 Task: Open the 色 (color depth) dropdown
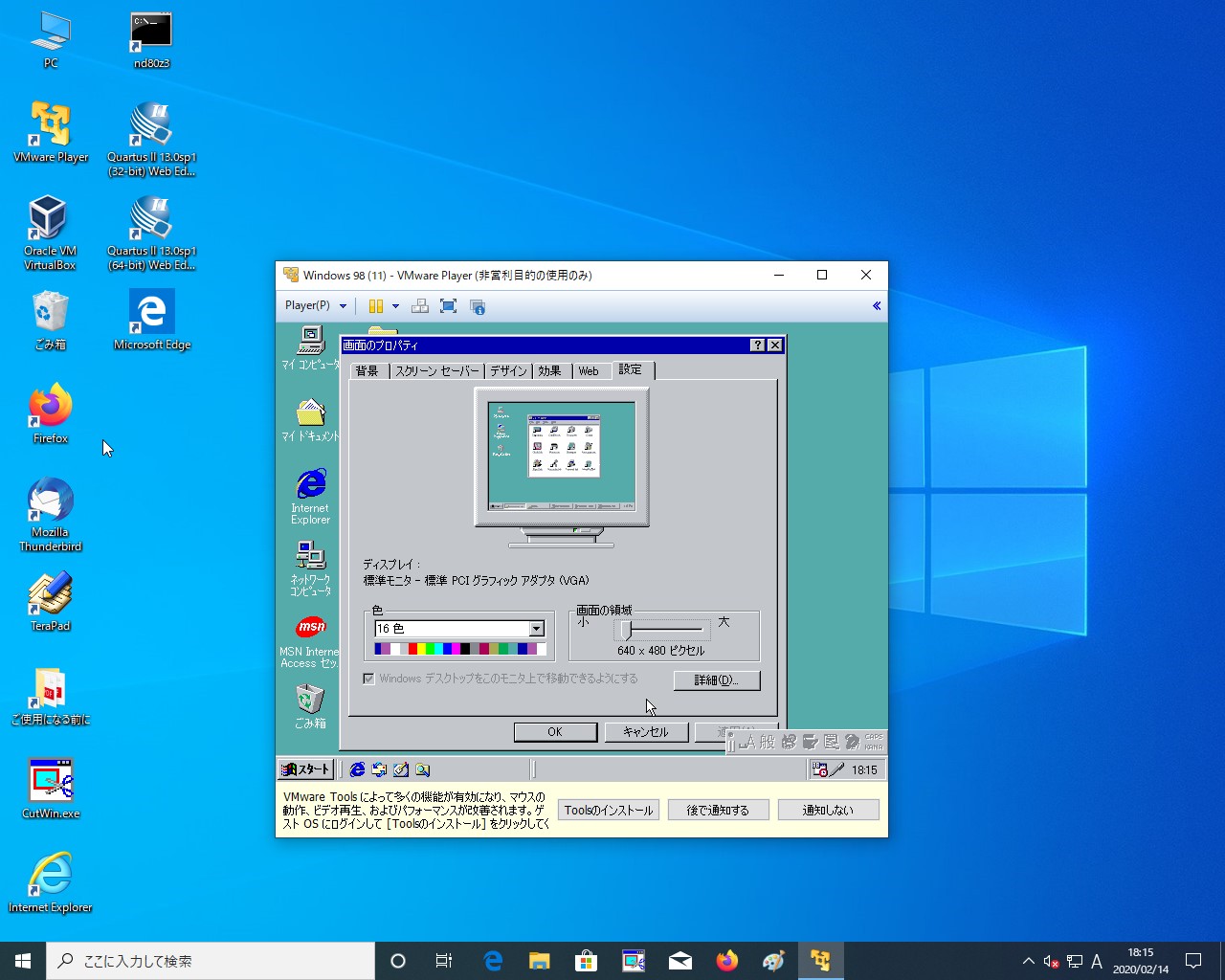pos(536,629)
